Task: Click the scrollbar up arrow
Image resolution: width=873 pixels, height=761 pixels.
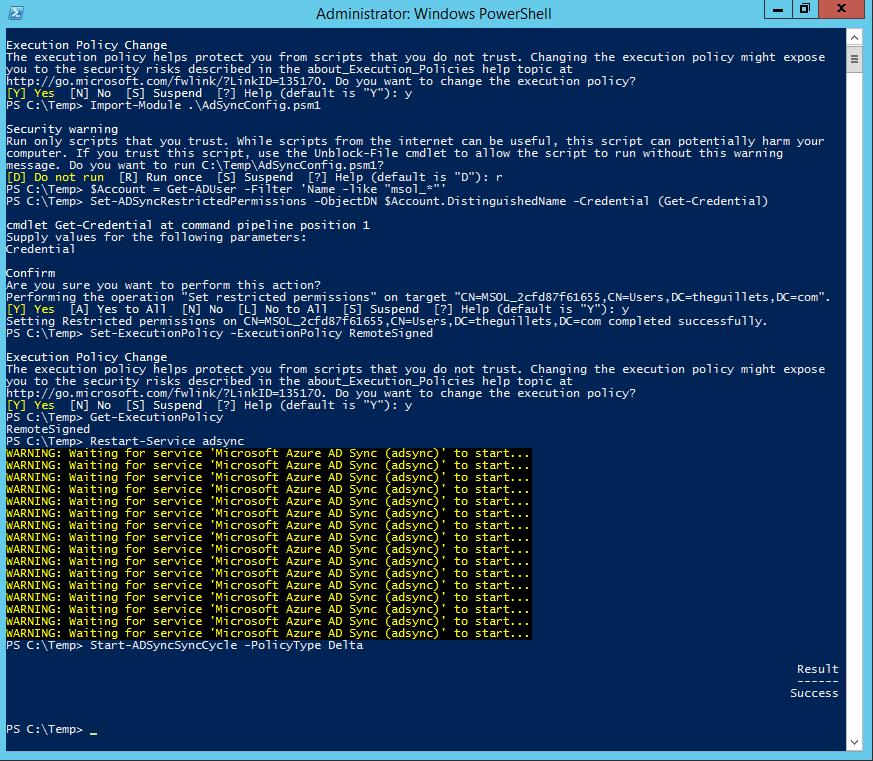Action: (854, 38)
